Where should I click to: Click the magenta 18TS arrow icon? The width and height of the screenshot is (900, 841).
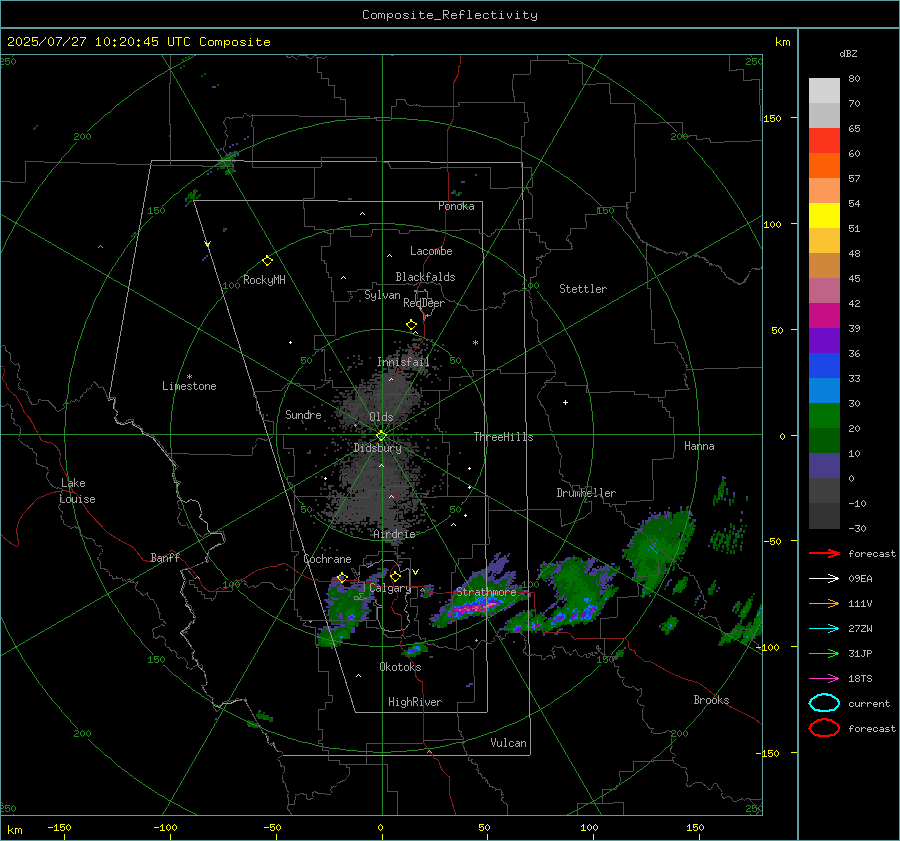(x=824, y=679)
